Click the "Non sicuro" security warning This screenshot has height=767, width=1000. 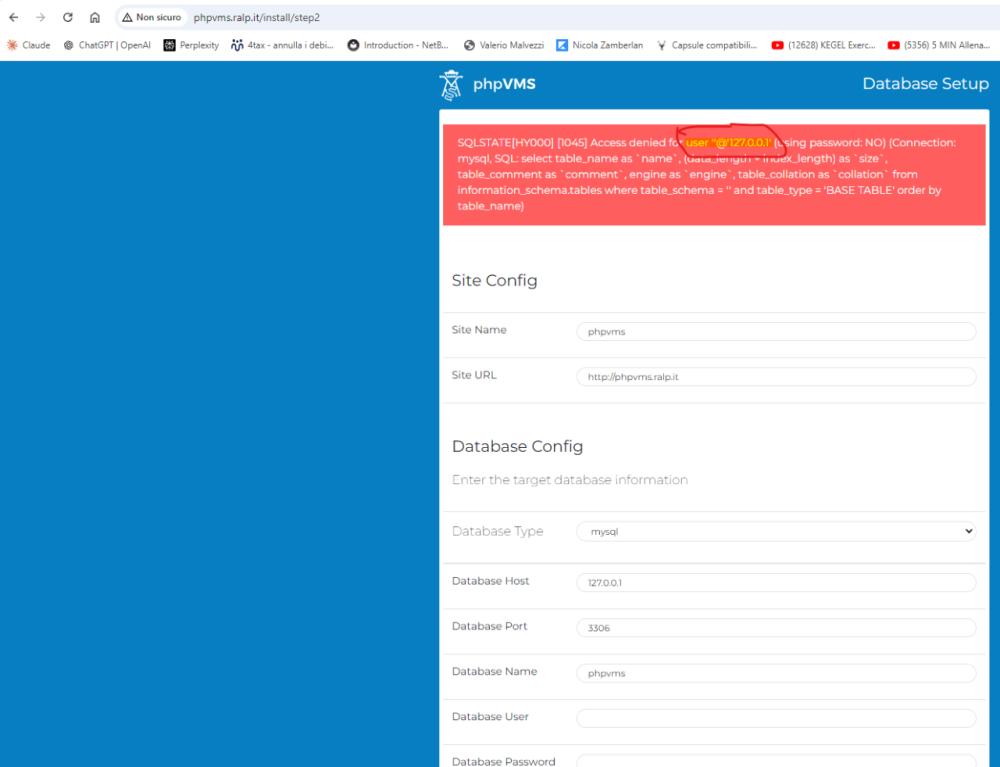151,18
